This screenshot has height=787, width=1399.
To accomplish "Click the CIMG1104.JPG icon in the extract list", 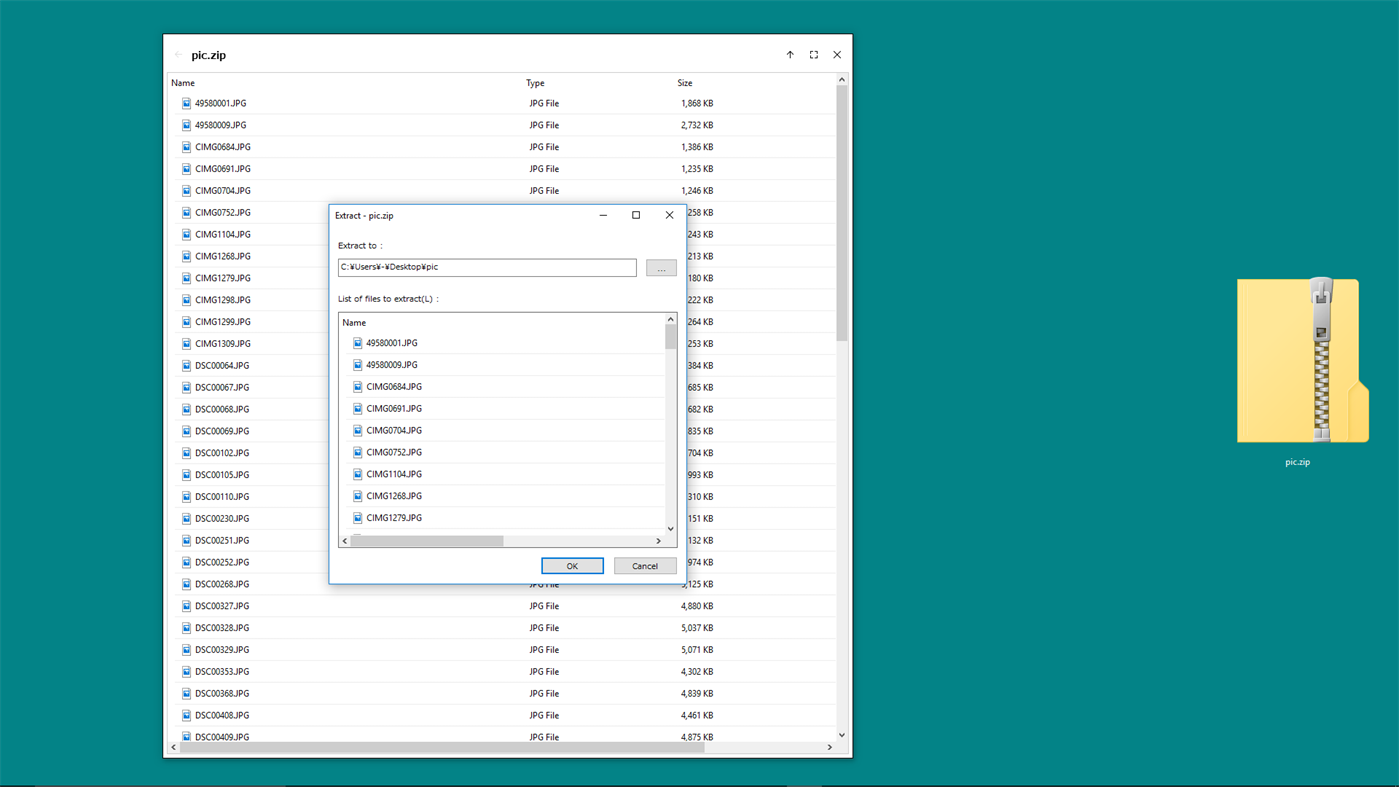I will coord(357,473).
